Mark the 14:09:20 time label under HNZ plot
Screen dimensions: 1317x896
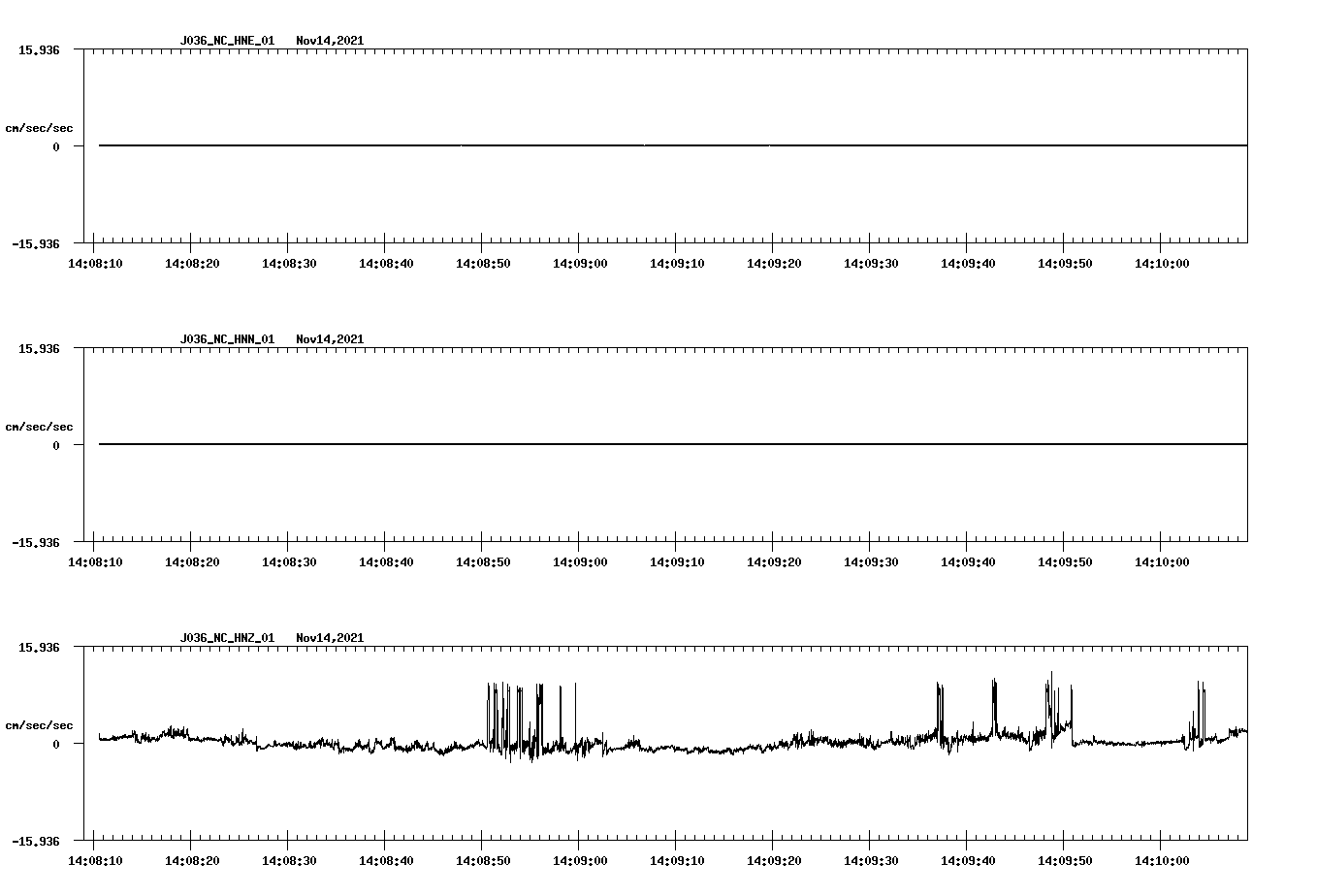point(774,861)
